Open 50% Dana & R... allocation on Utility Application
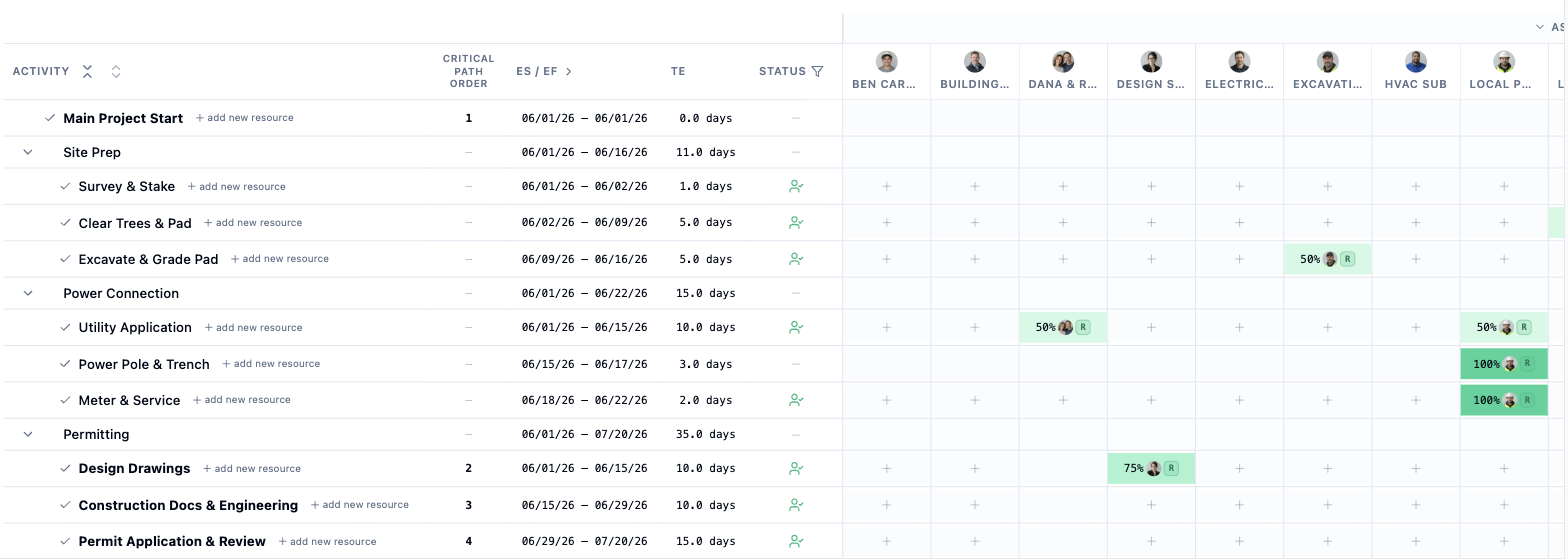Image resolution: width=1568 pixels, height=559 pixels. pyautogui.click(x=1063, y=327)
